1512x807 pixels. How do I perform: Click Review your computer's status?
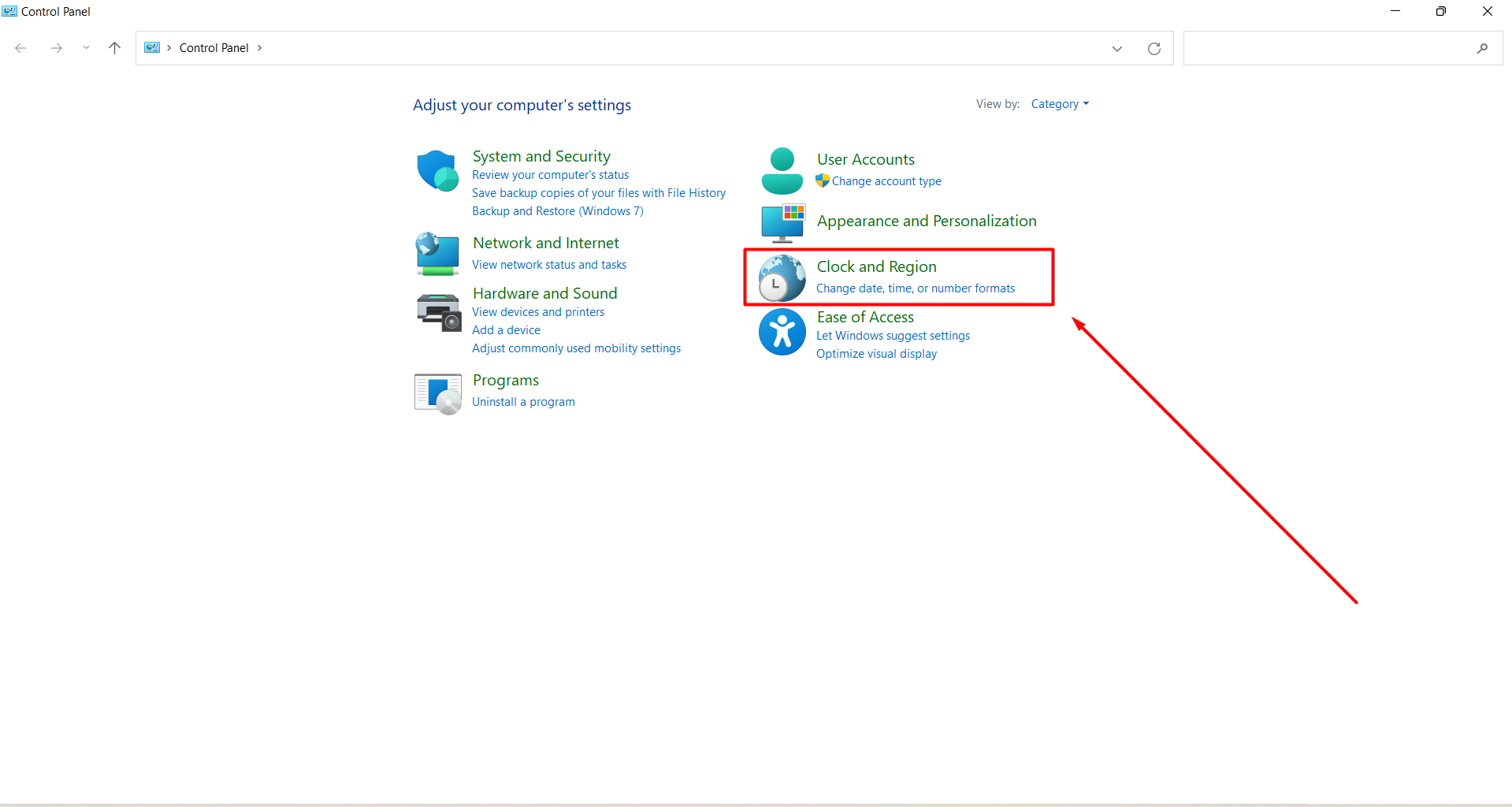[550, 175]
